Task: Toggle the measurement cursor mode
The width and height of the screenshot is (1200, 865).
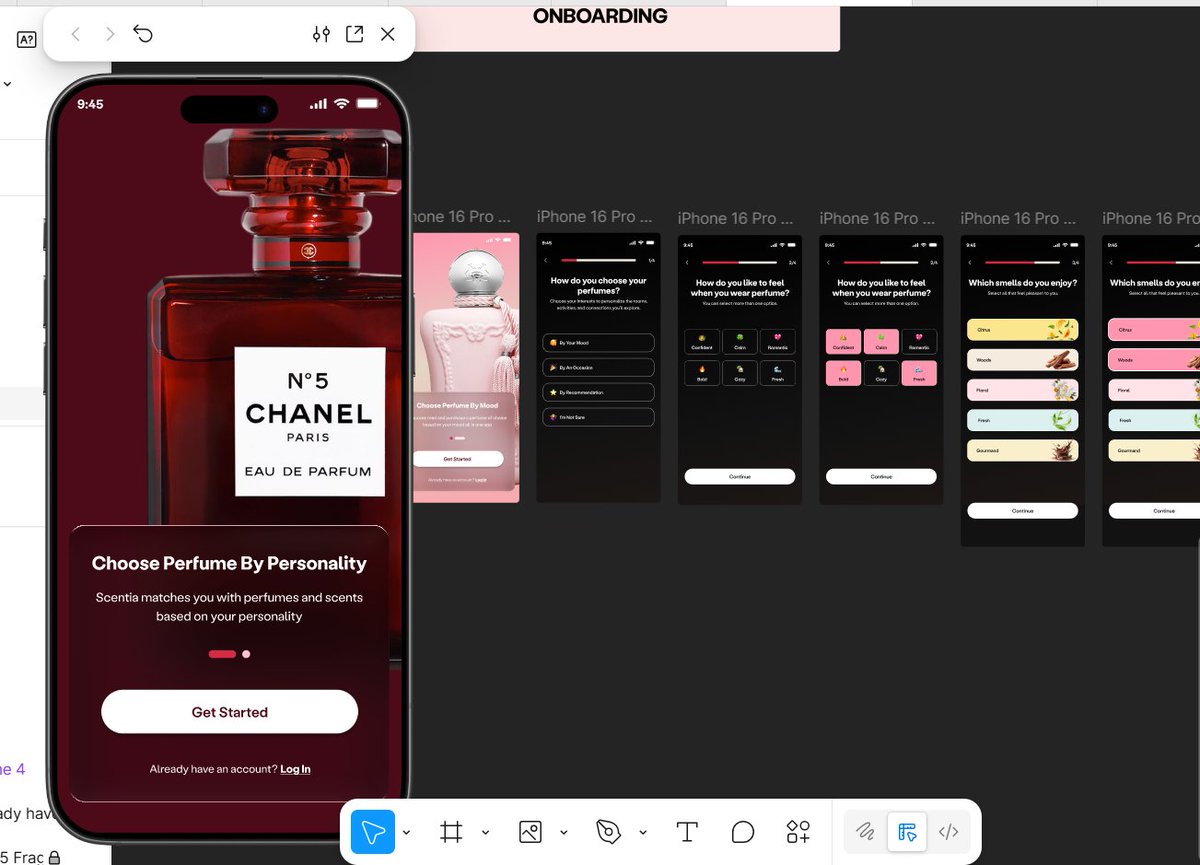Action: coord(907,831)
